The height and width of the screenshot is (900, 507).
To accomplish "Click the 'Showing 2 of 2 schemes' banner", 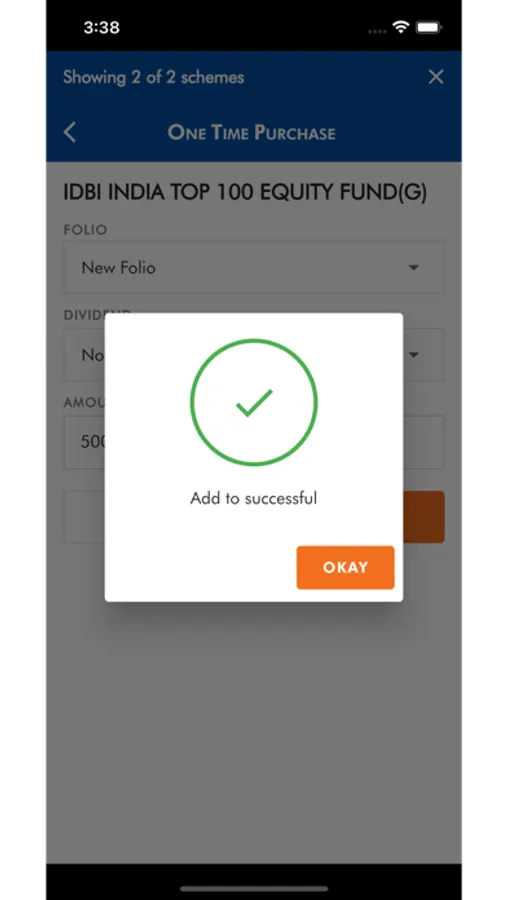I will 153,77.
